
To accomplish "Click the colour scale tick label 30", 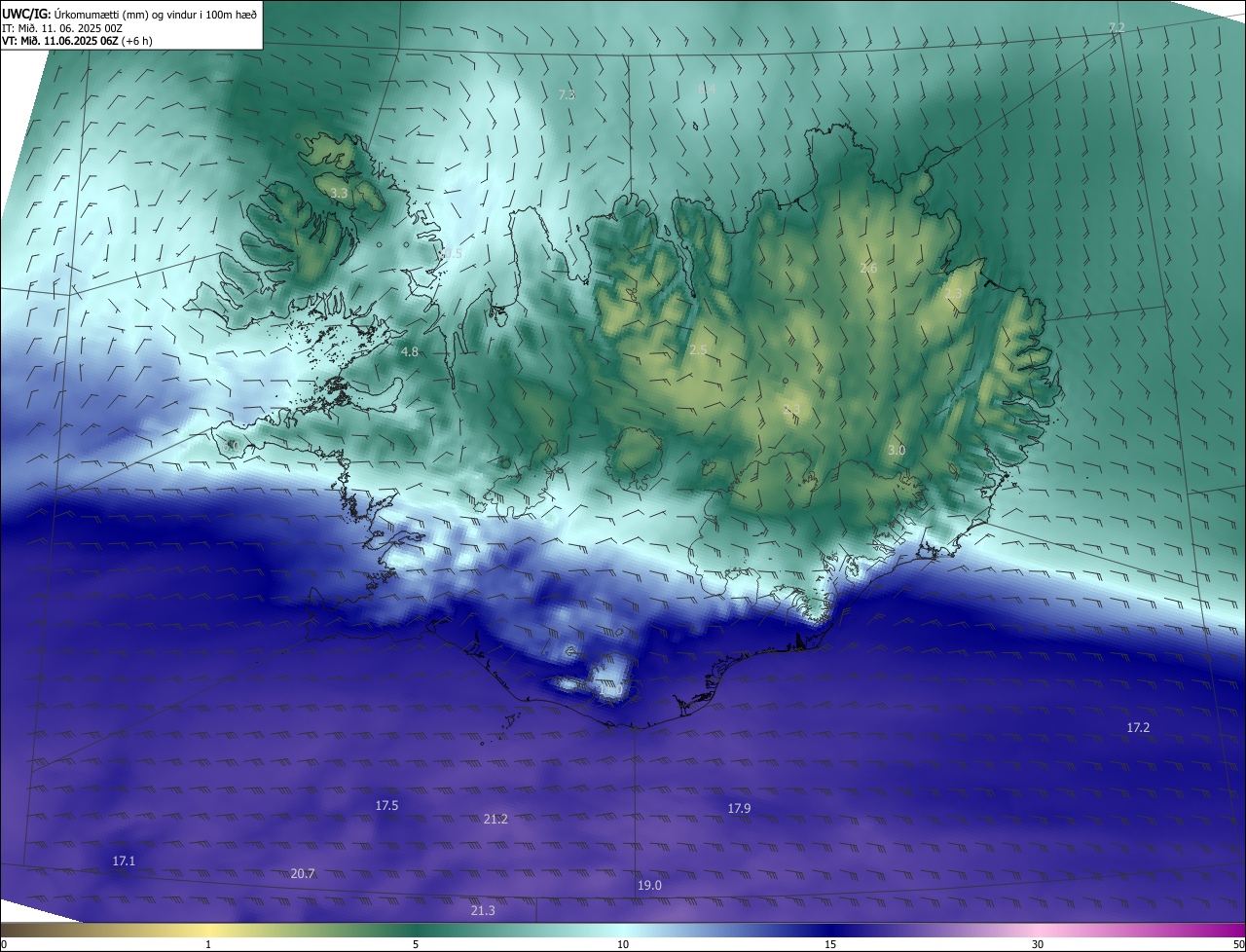I will 1038,944.
